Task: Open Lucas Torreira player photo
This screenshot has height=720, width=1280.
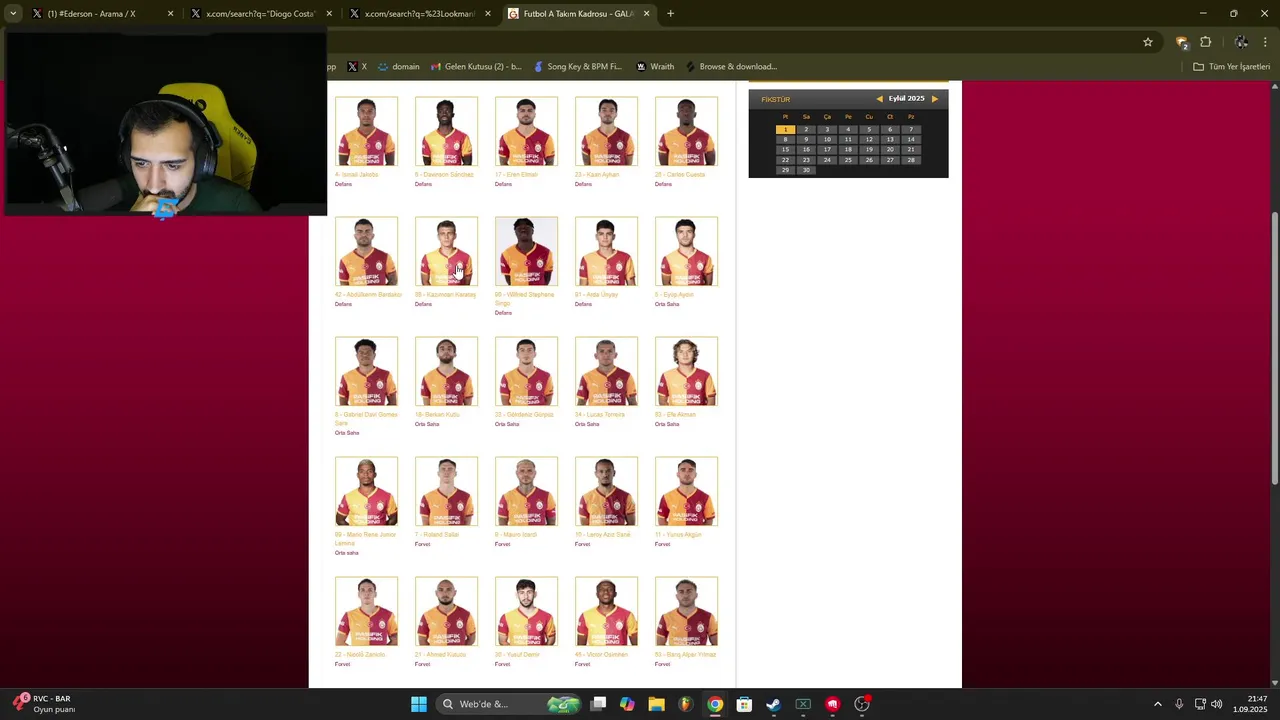Action: coord(606,372)
